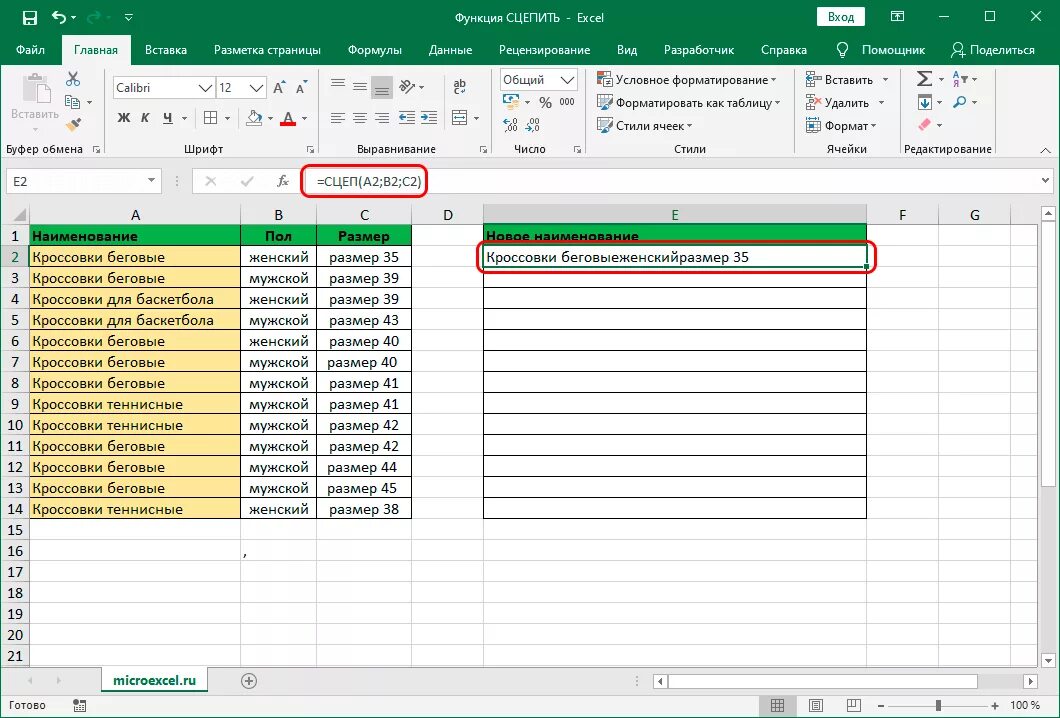Image resolution: width=1060 pixels, height=718 pixels.
Task: Decrease indent in alignment group
Action: click(406, 118)
